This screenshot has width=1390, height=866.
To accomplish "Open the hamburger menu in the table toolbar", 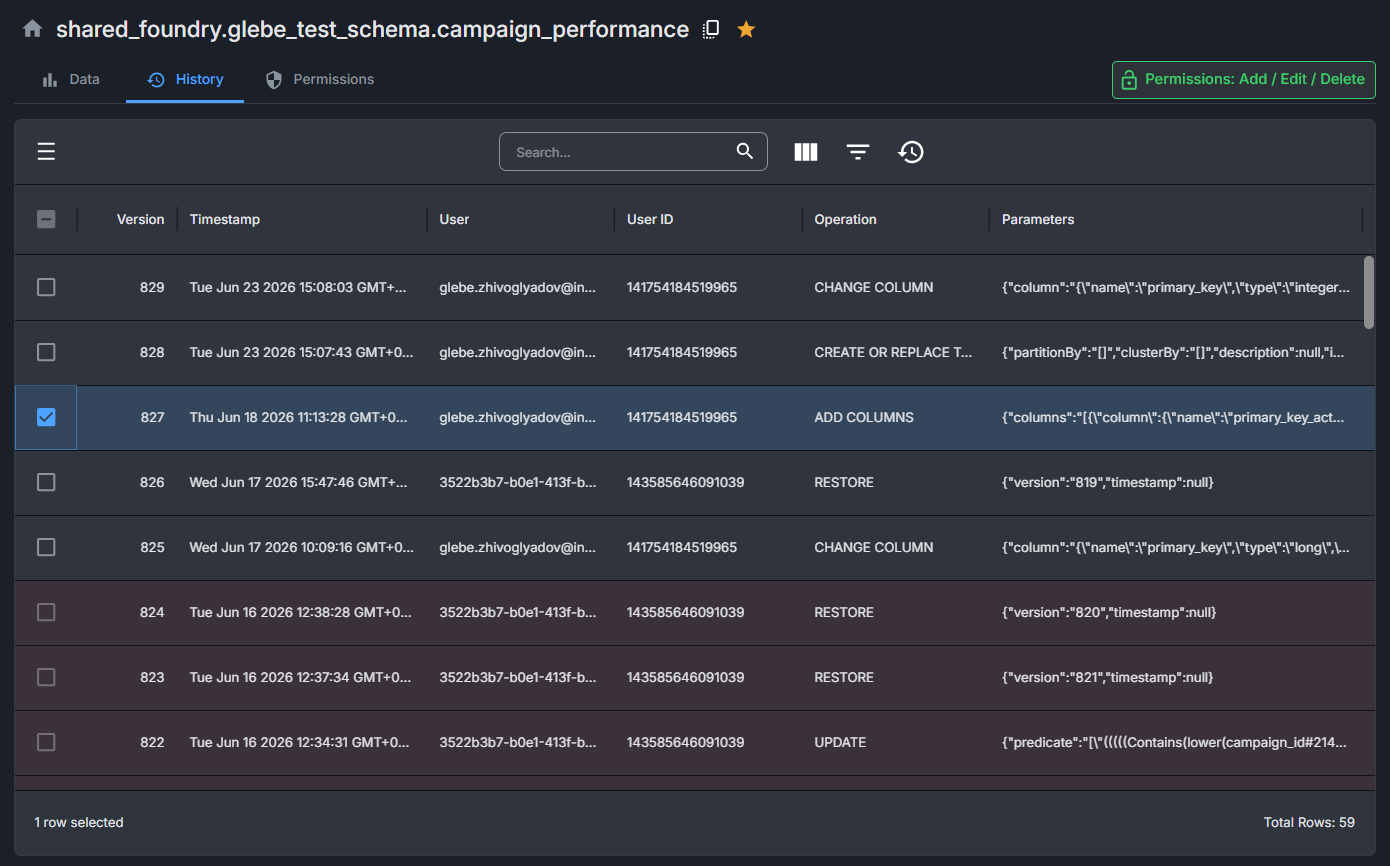I will [46, 152].
